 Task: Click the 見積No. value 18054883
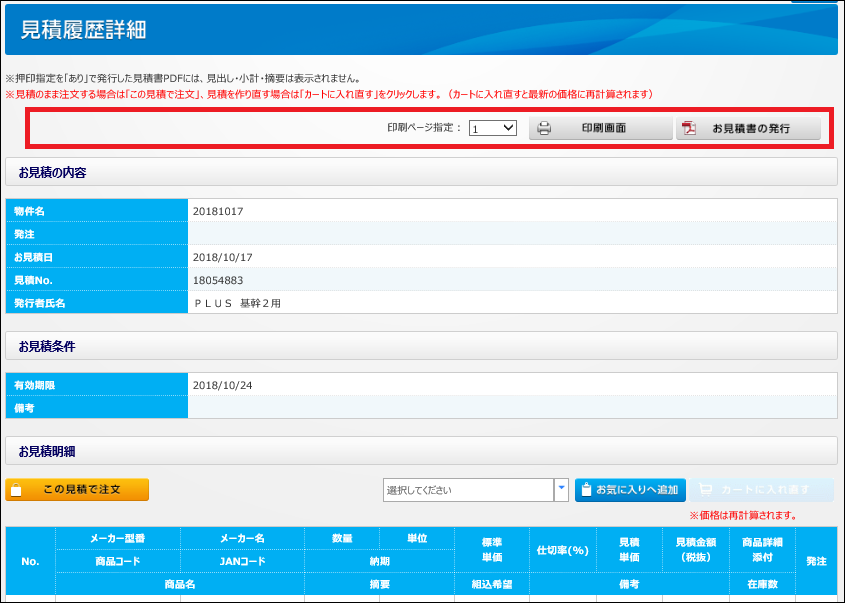click(218, 281)
